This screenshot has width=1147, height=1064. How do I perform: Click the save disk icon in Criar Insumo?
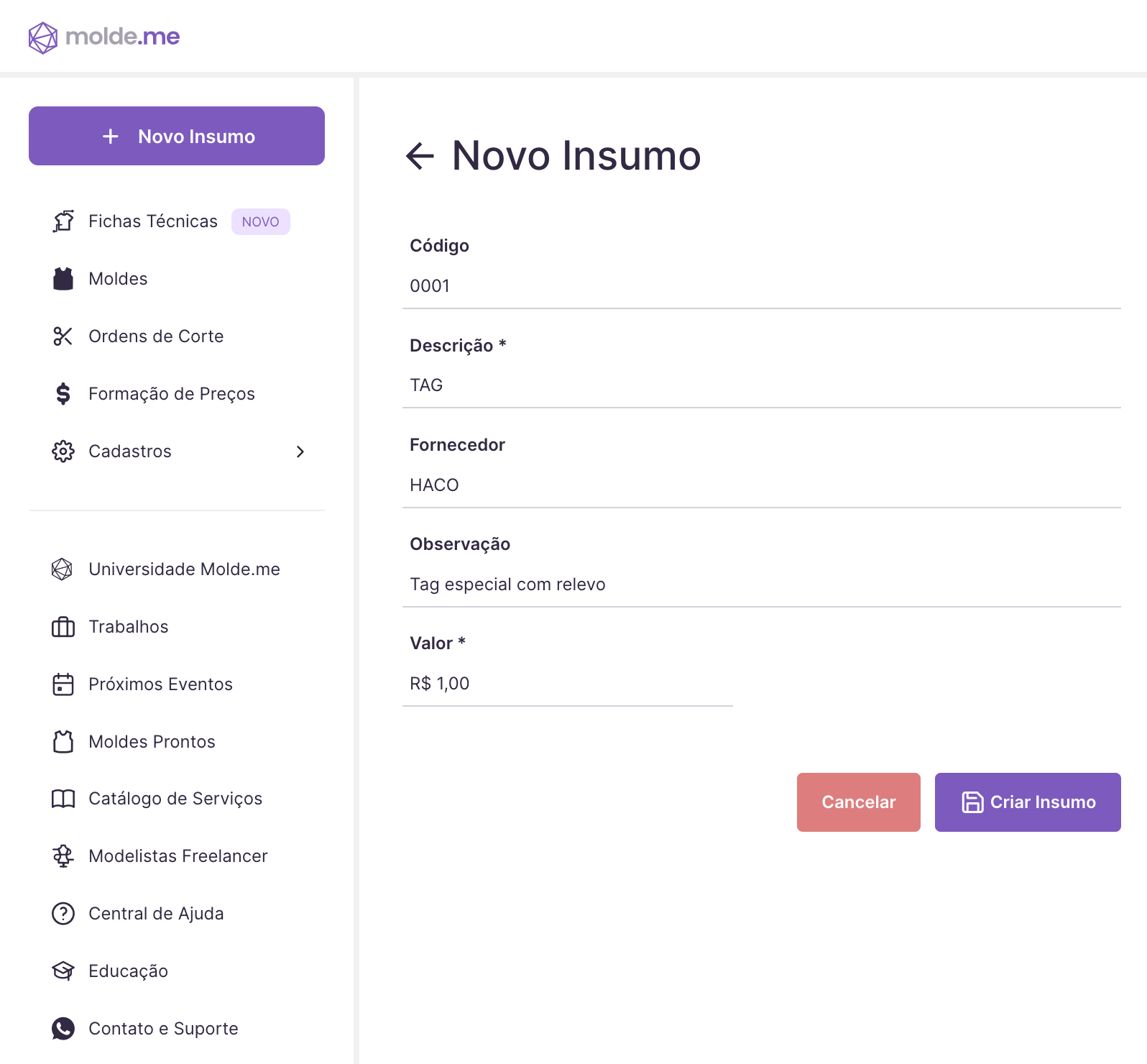click(x=972, y=802)
